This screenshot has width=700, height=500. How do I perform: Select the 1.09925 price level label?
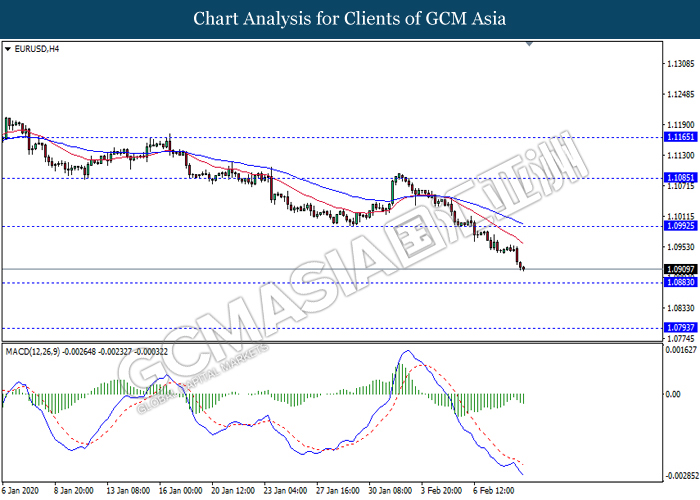680,226
